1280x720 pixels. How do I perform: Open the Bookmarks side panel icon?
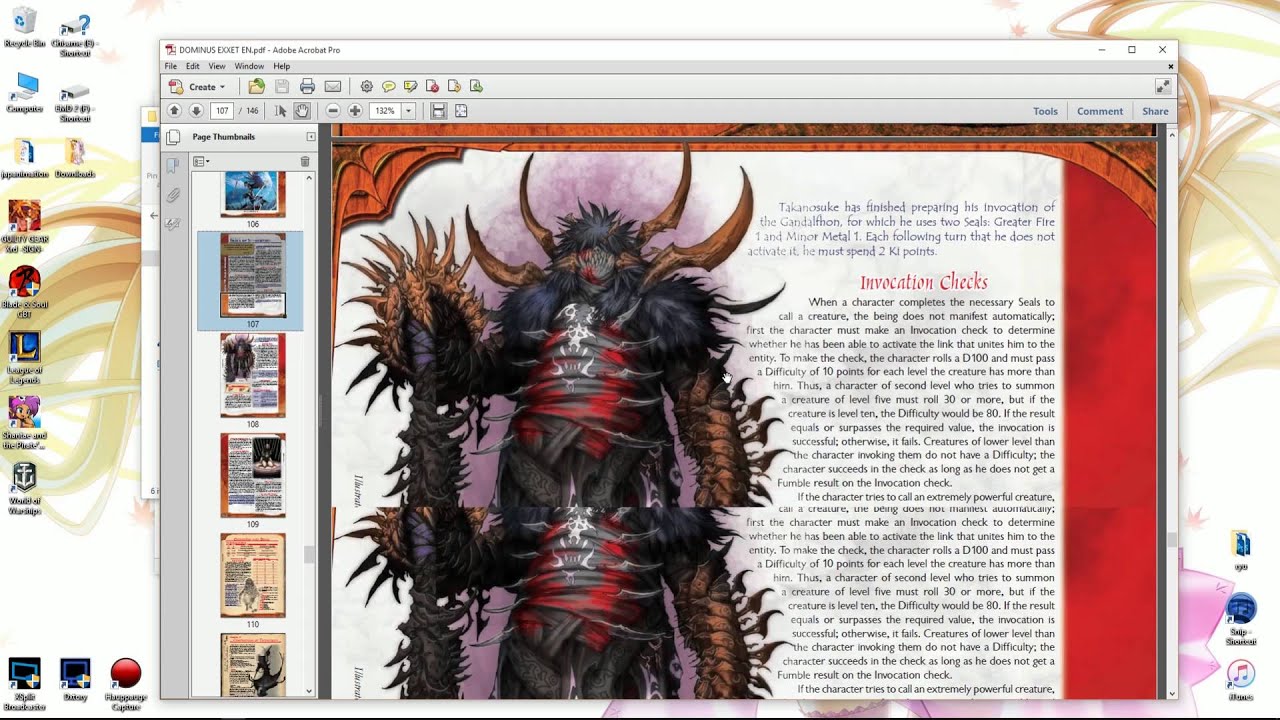(x=173, y=166)
